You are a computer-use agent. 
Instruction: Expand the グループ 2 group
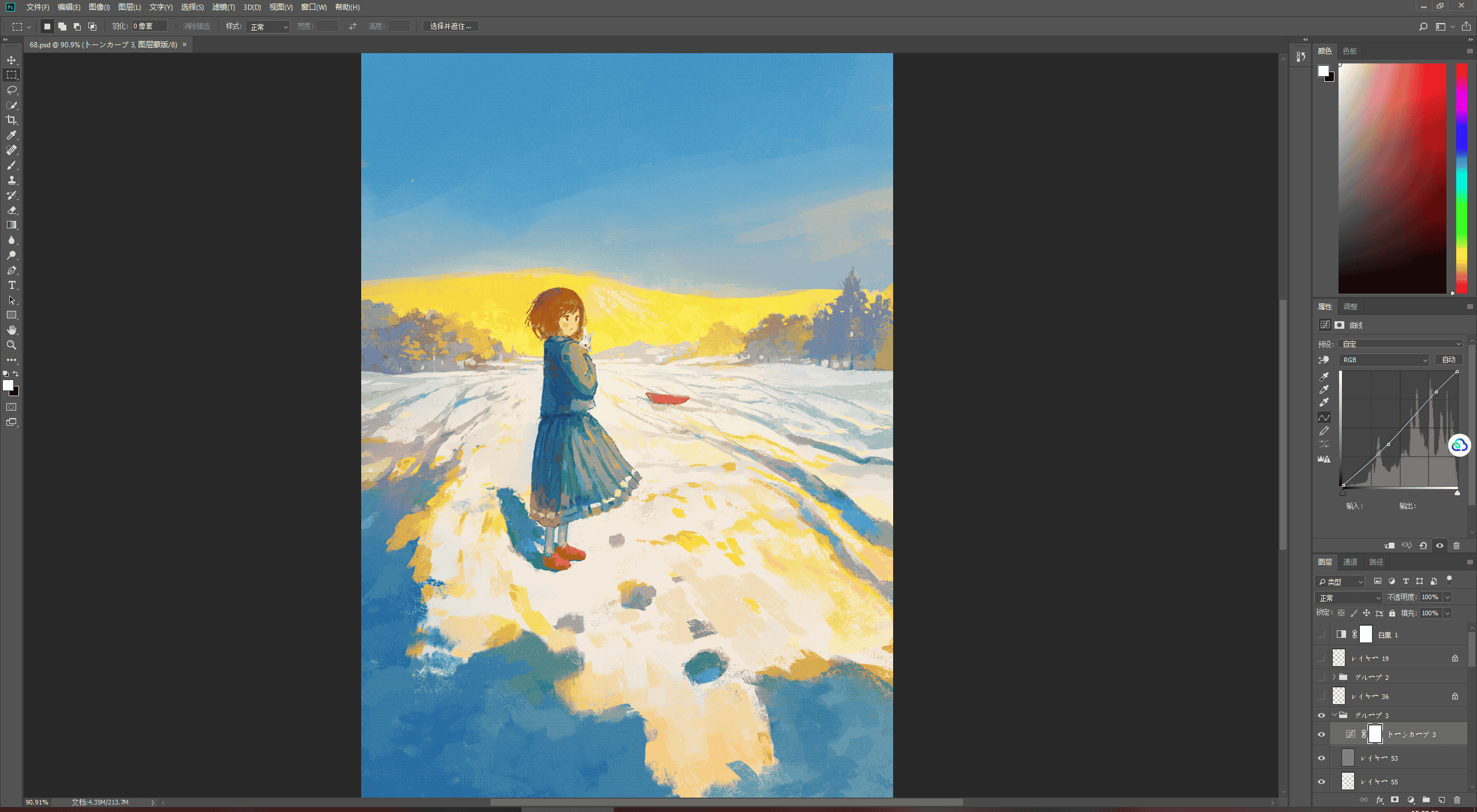click(x=1334, y=677)
